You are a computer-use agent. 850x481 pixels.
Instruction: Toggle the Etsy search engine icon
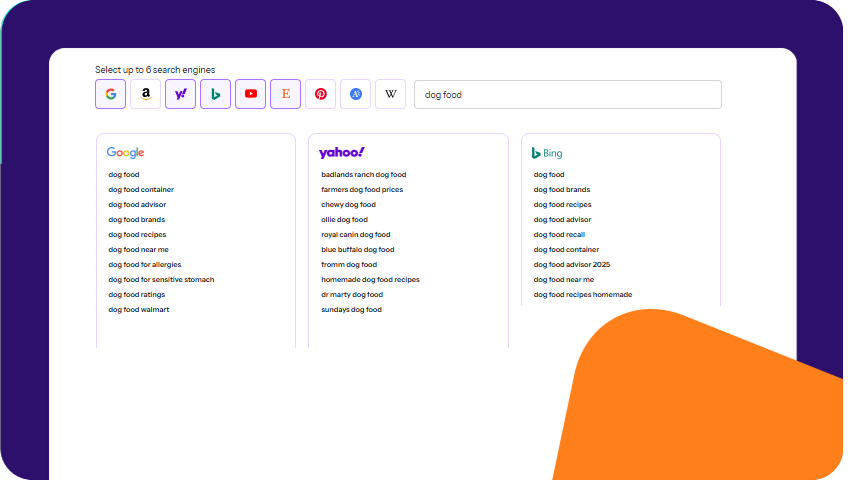pyautogui.click(x=285, y=94)
